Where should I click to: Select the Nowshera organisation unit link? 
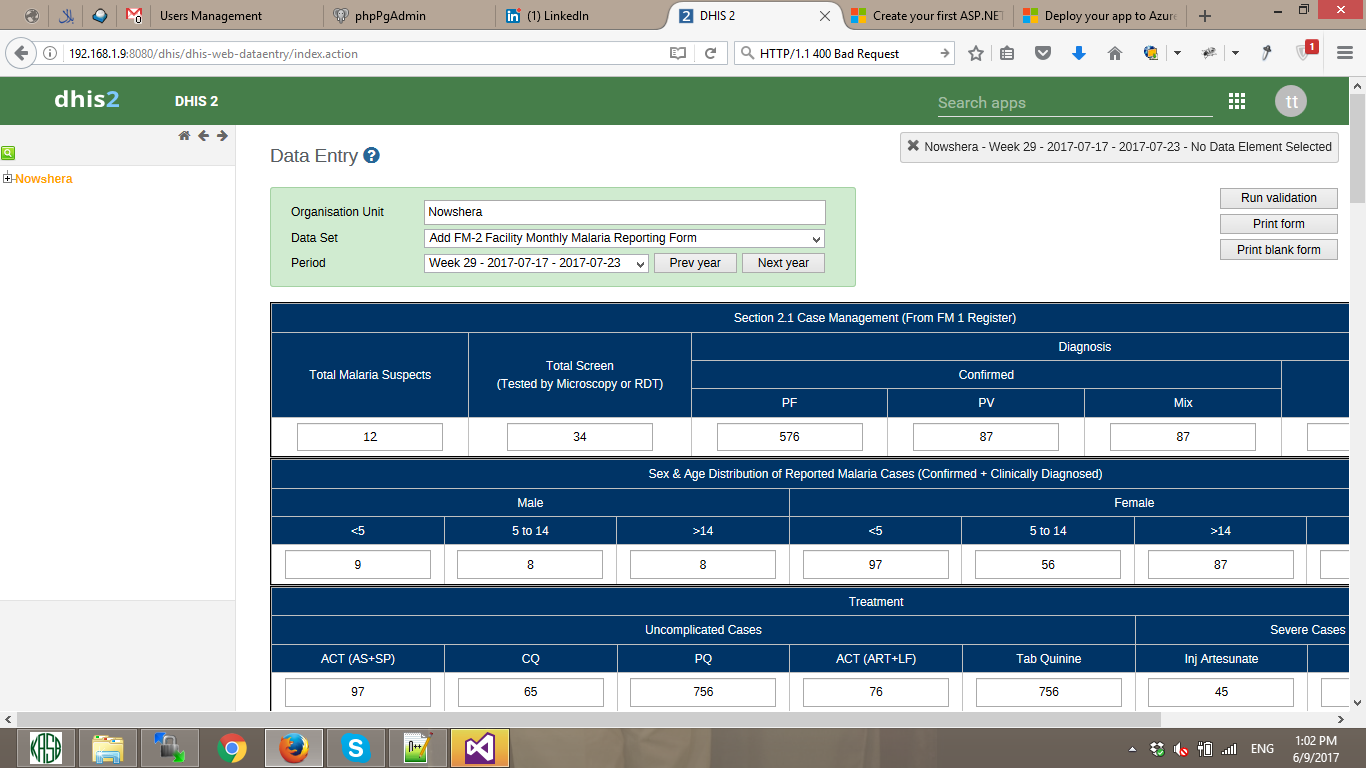[44, 179]
